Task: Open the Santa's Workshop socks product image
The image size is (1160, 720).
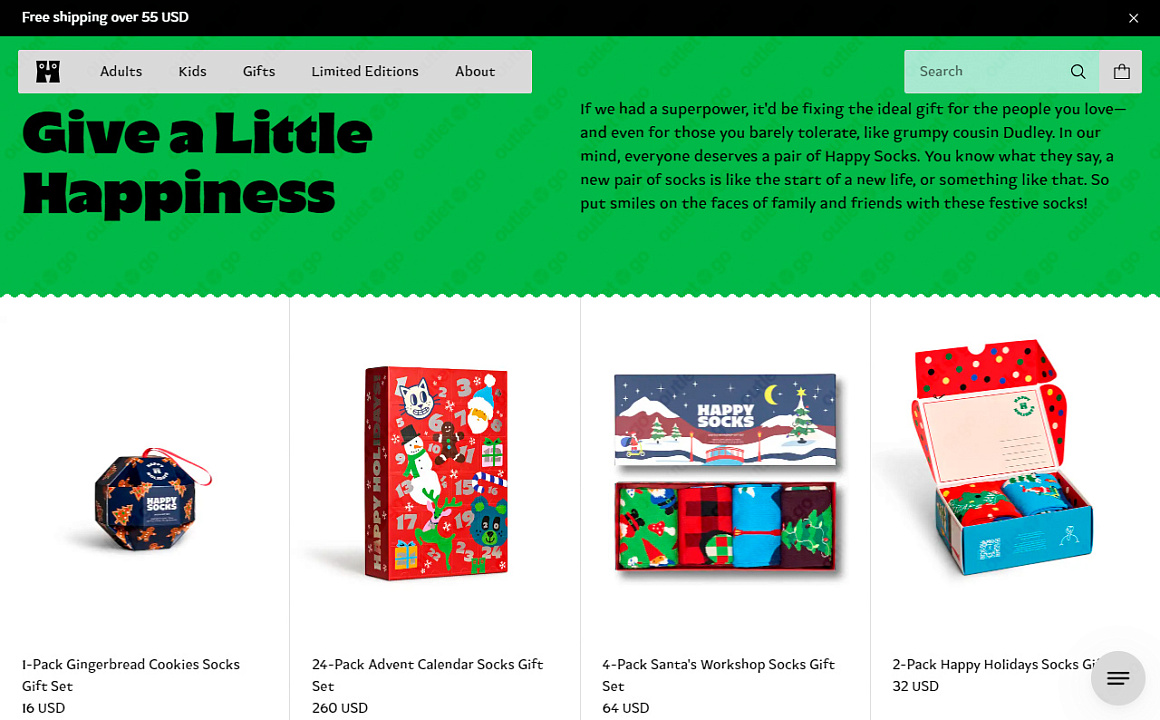Action: 726,471
